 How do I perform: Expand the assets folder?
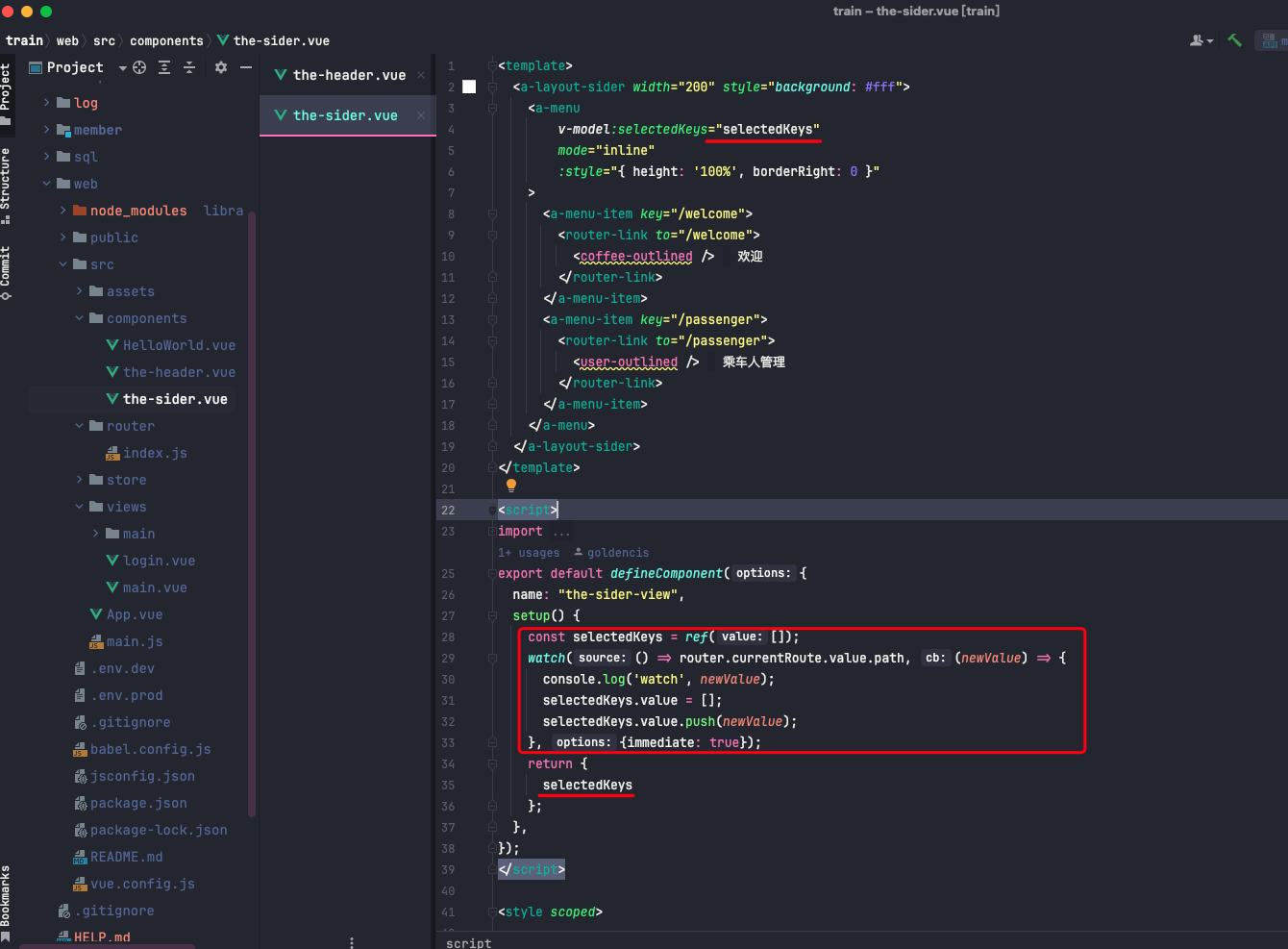(x=79, y=291)
